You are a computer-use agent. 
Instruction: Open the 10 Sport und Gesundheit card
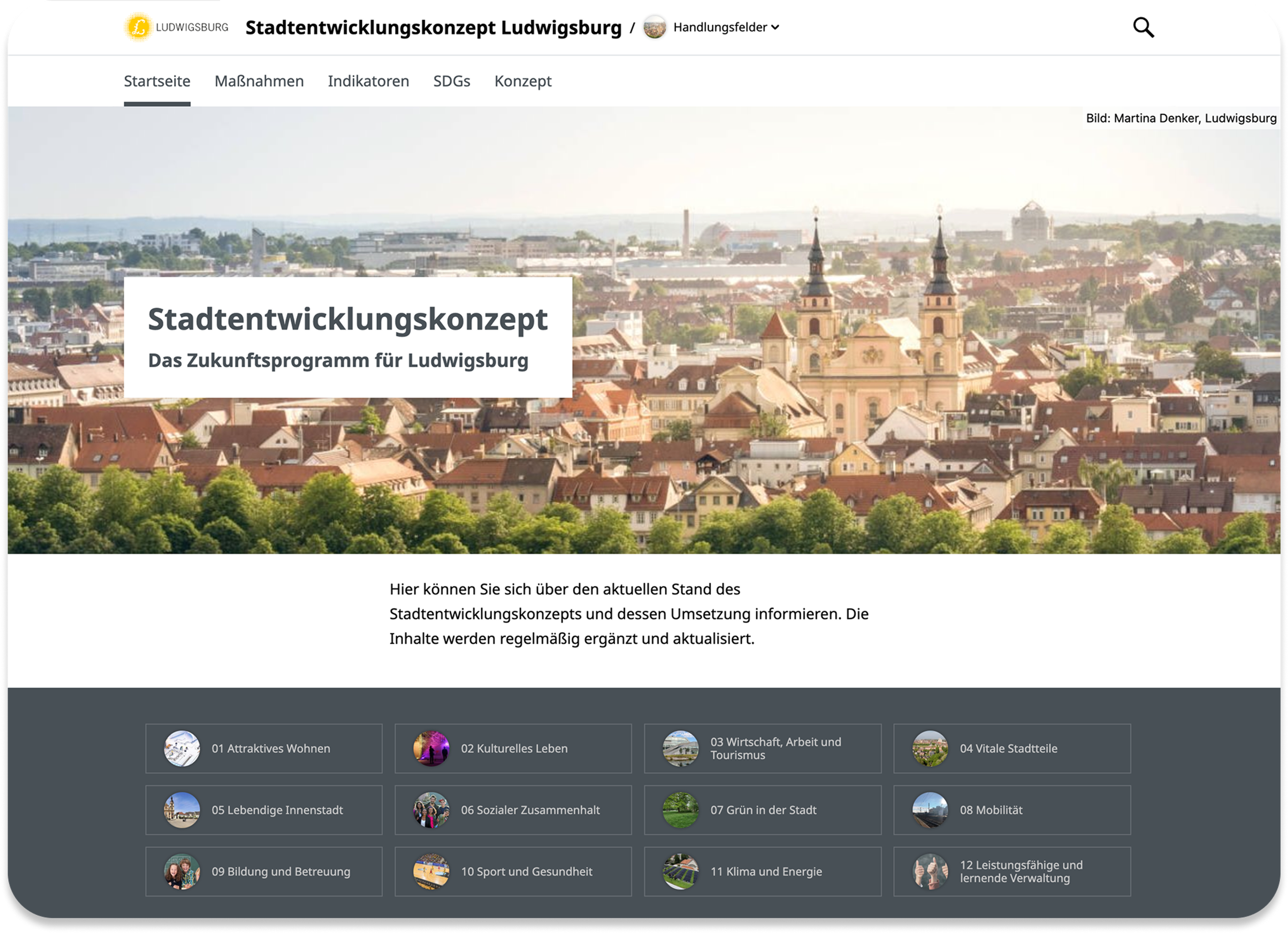513,872
